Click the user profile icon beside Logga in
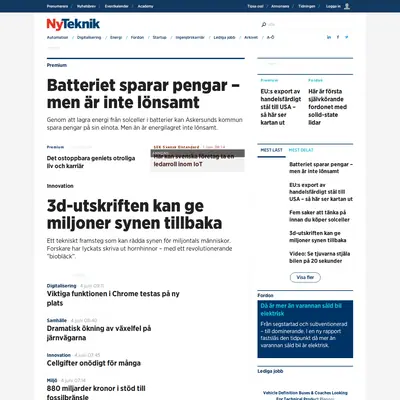 (347, 6)
